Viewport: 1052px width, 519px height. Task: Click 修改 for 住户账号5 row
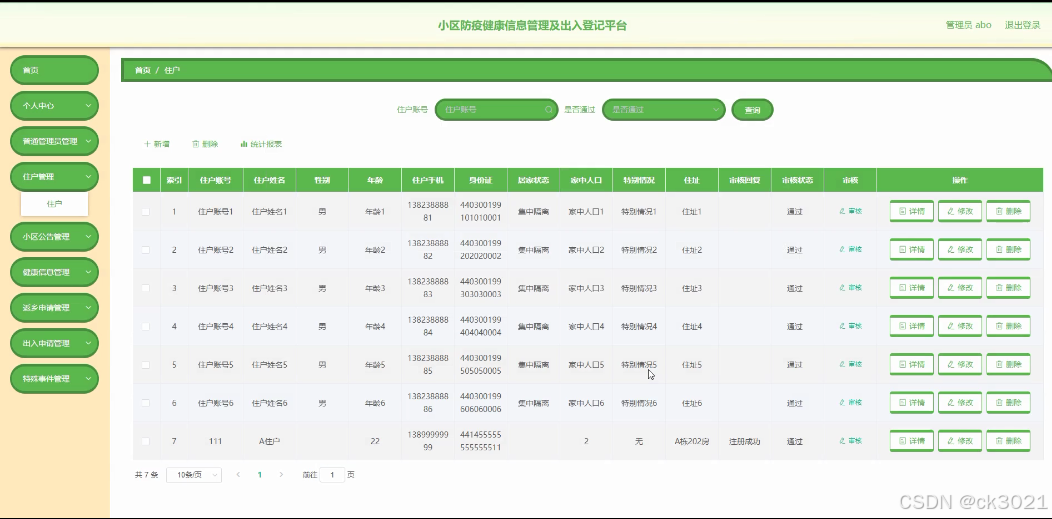tap(960, 364)
